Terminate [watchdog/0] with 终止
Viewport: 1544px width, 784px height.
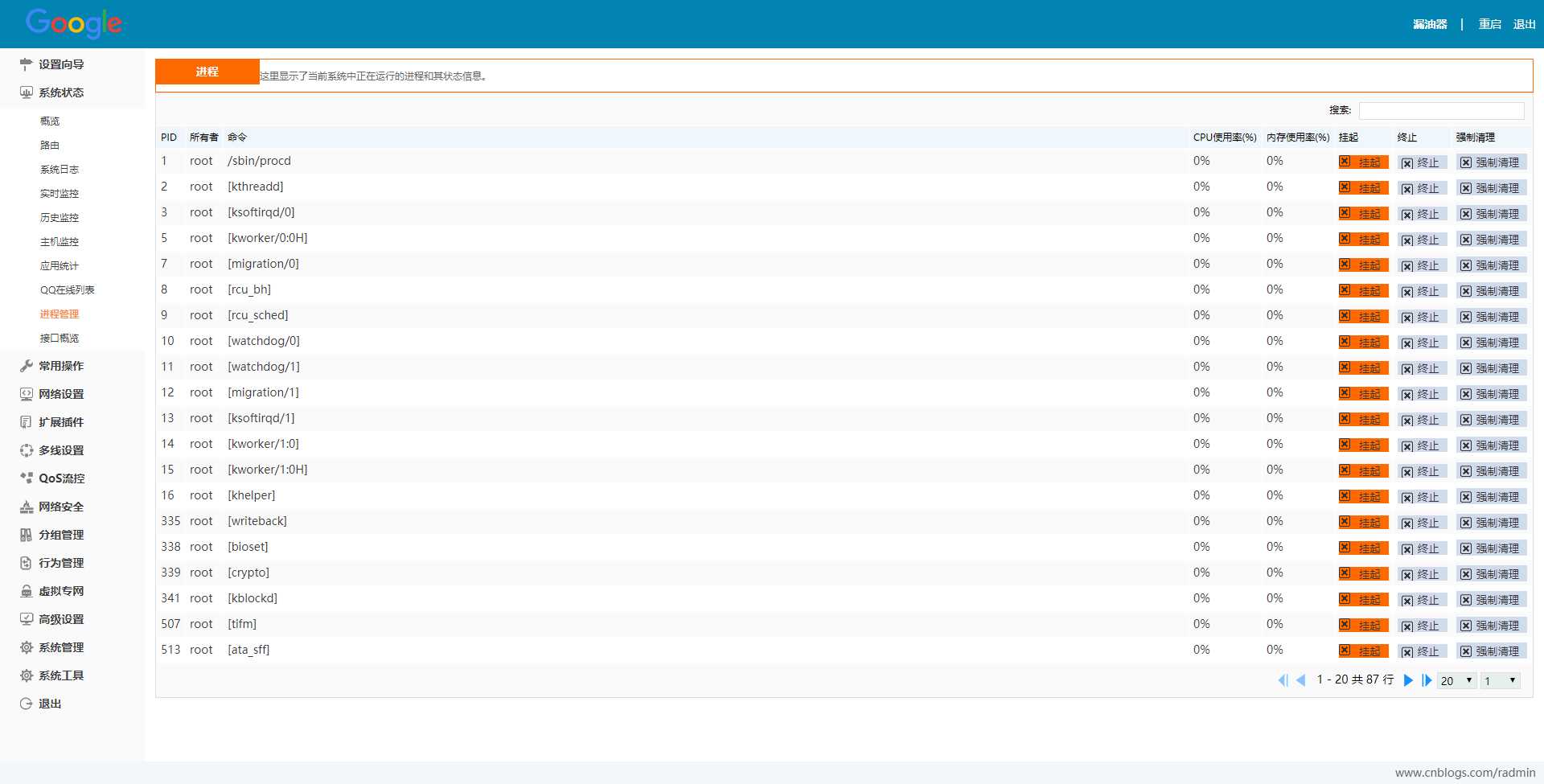click(1422, 343)
